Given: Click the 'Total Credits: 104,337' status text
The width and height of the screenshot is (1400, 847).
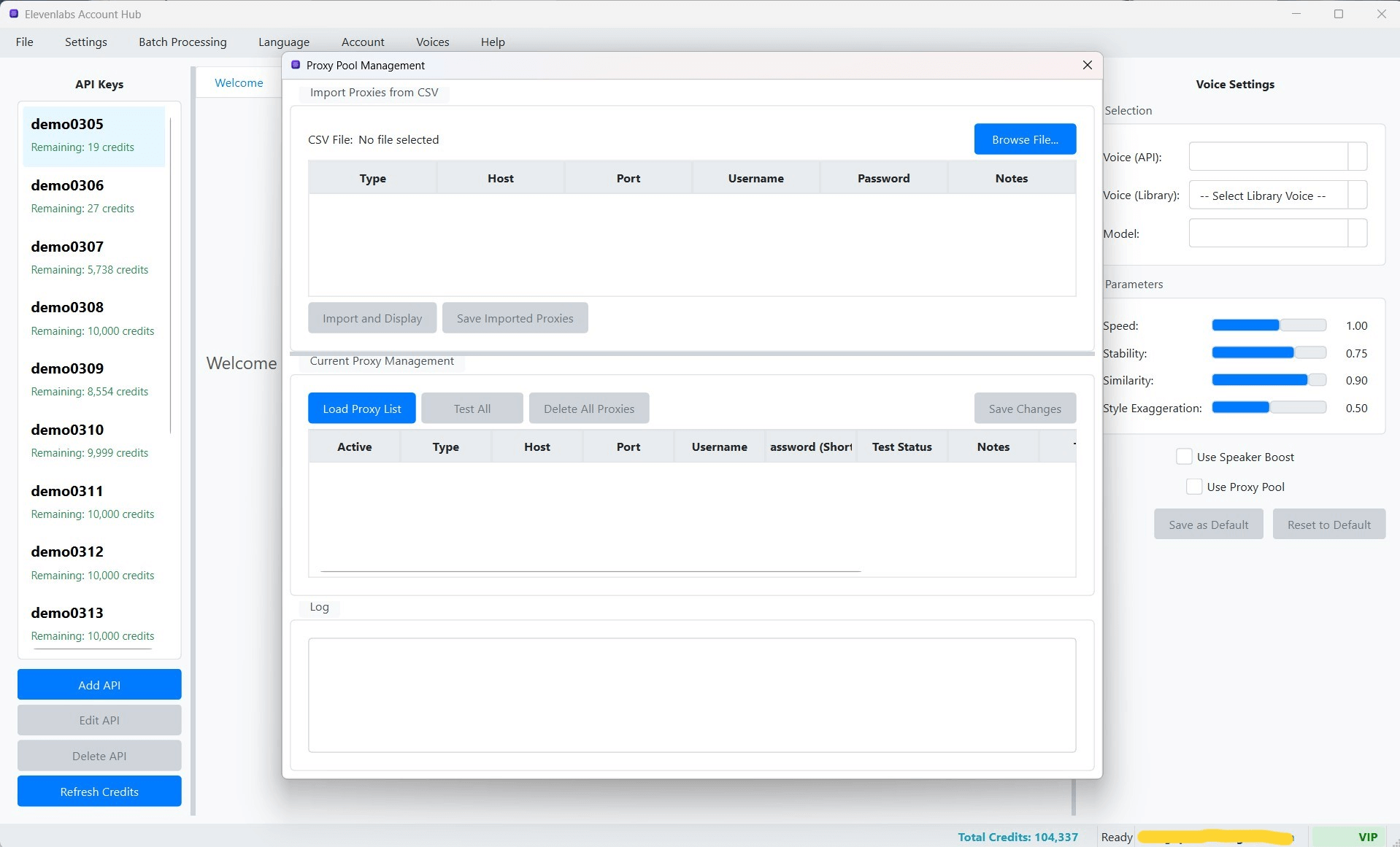Looking at the screenshot, I should [1018, 837].
